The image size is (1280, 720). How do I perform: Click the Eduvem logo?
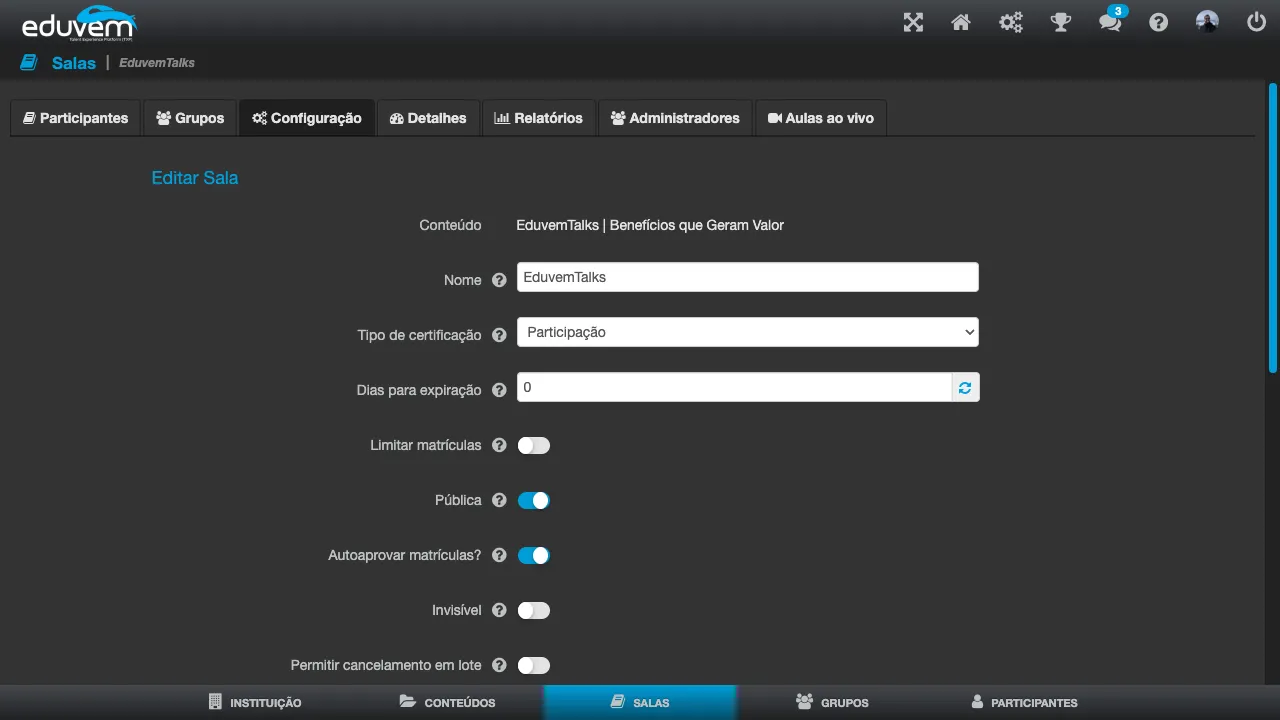78,21
